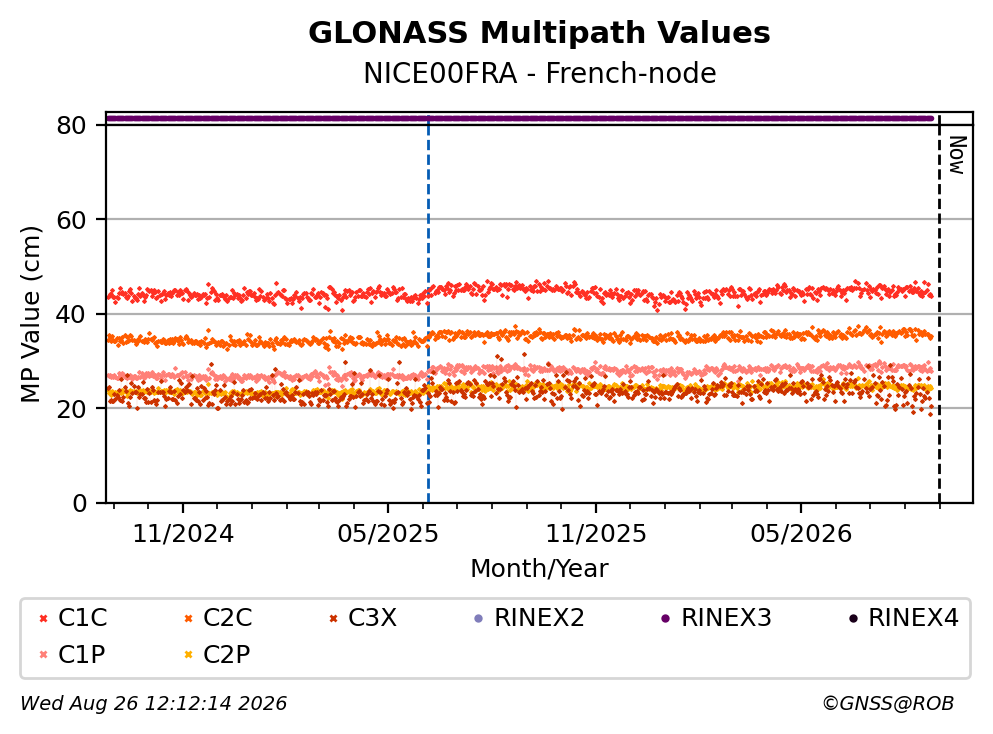Click the C1P legend marker
The width and height of the screenshot is (993, 734).
43,655
